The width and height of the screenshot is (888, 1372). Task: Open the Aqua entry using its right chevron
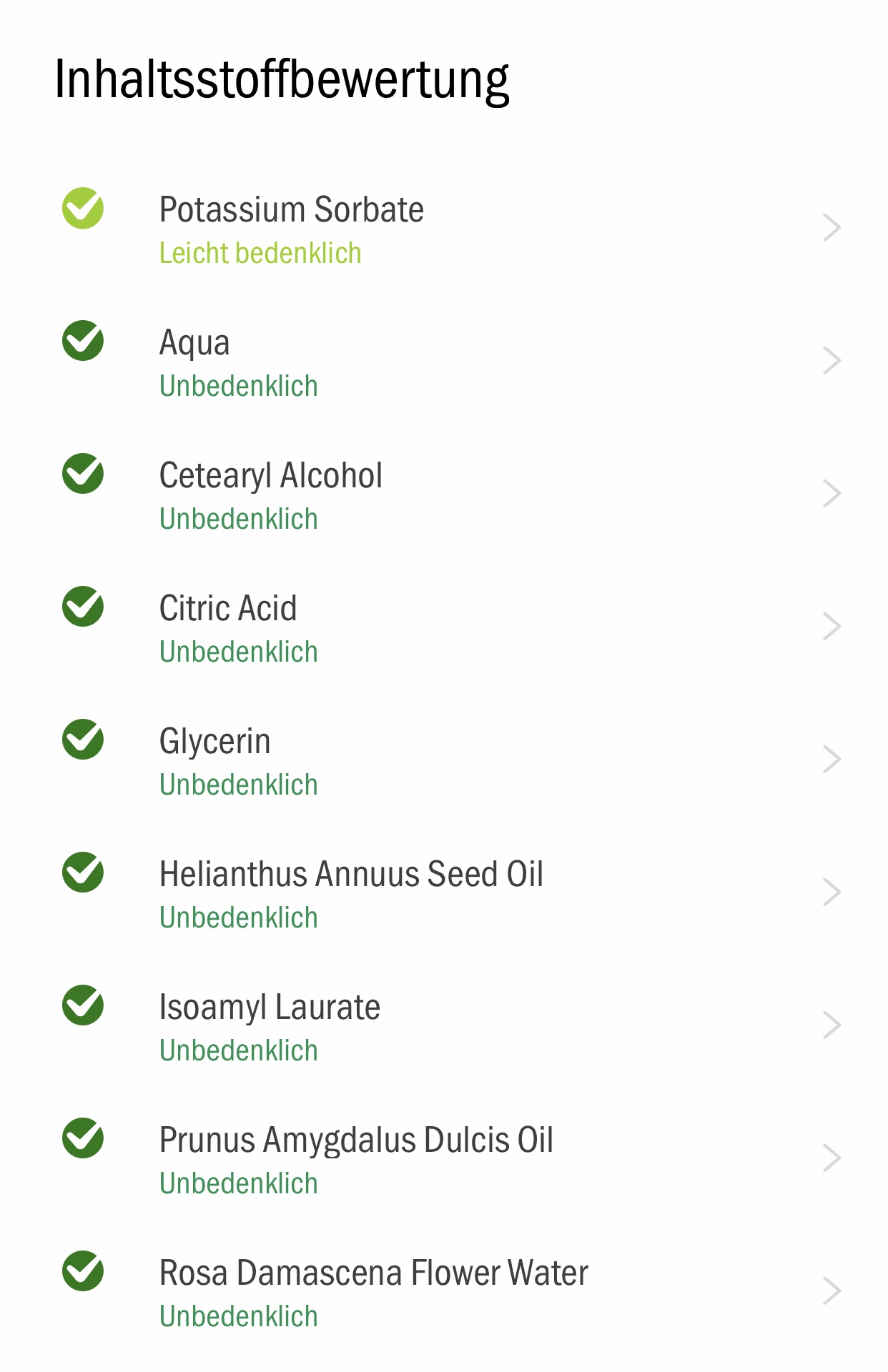(x=832, y=361)
